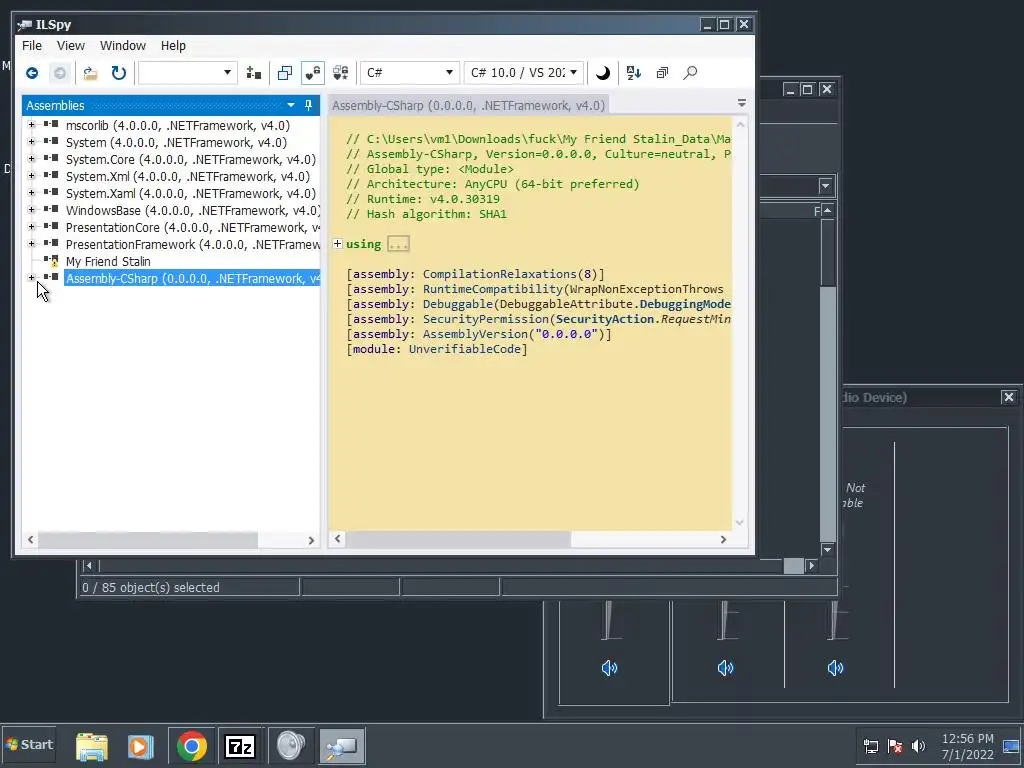Open the assembly list combo box
Viewport: 1024px width, 768px height.
click(x=187, y=72)
